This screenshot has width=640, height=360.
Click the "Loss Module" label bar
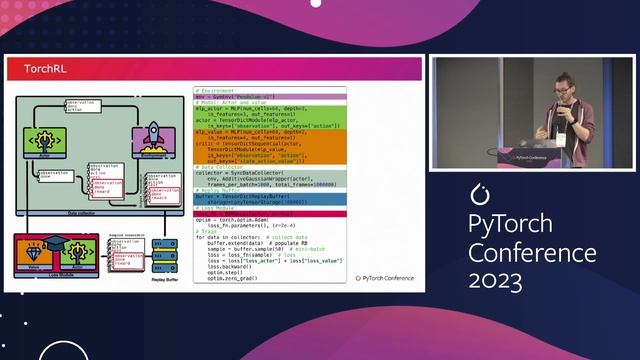(56, 275)
